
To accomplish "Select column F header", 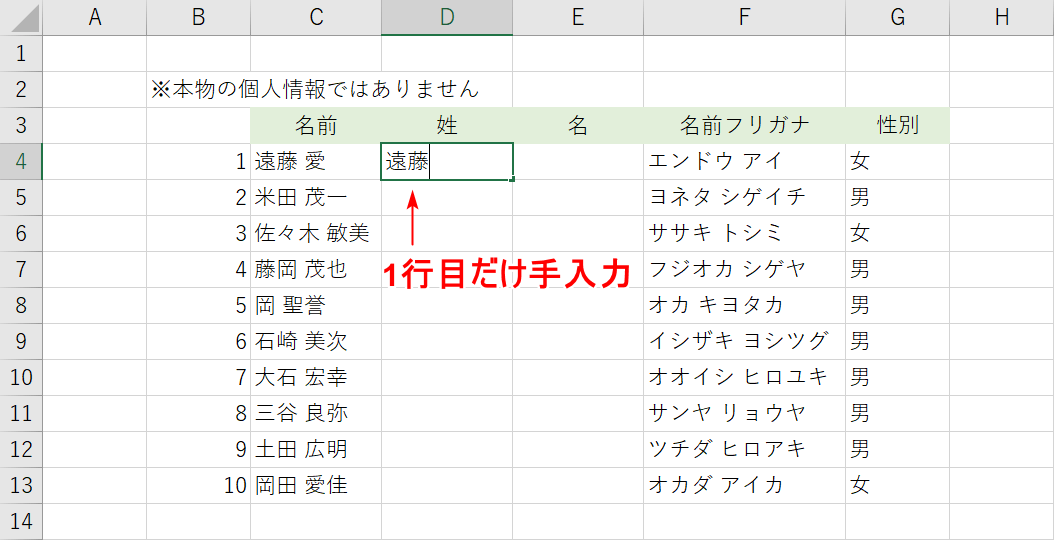I will [744, 17].
